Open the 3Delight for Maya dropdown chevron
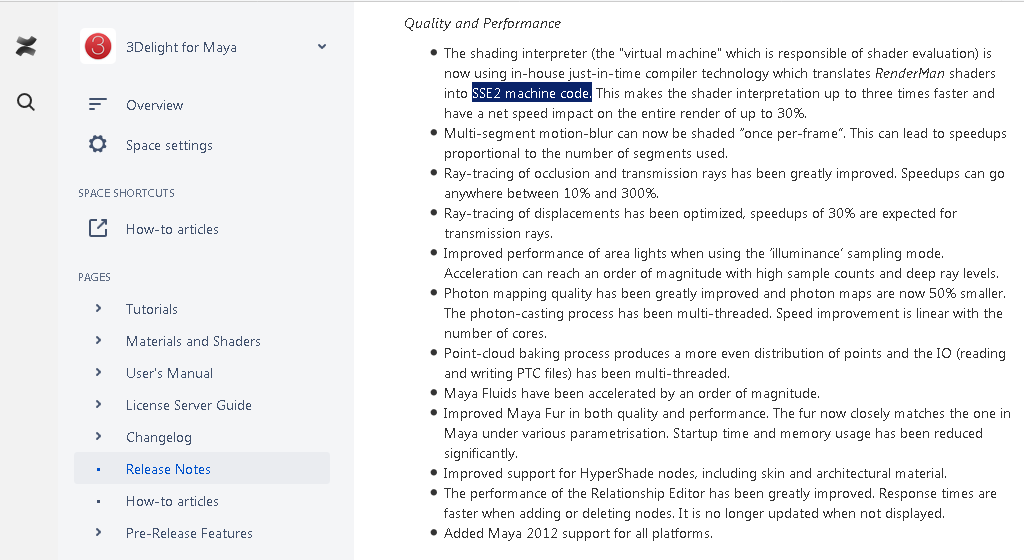The image size is (1024, 560). click(x=322, y=46)
